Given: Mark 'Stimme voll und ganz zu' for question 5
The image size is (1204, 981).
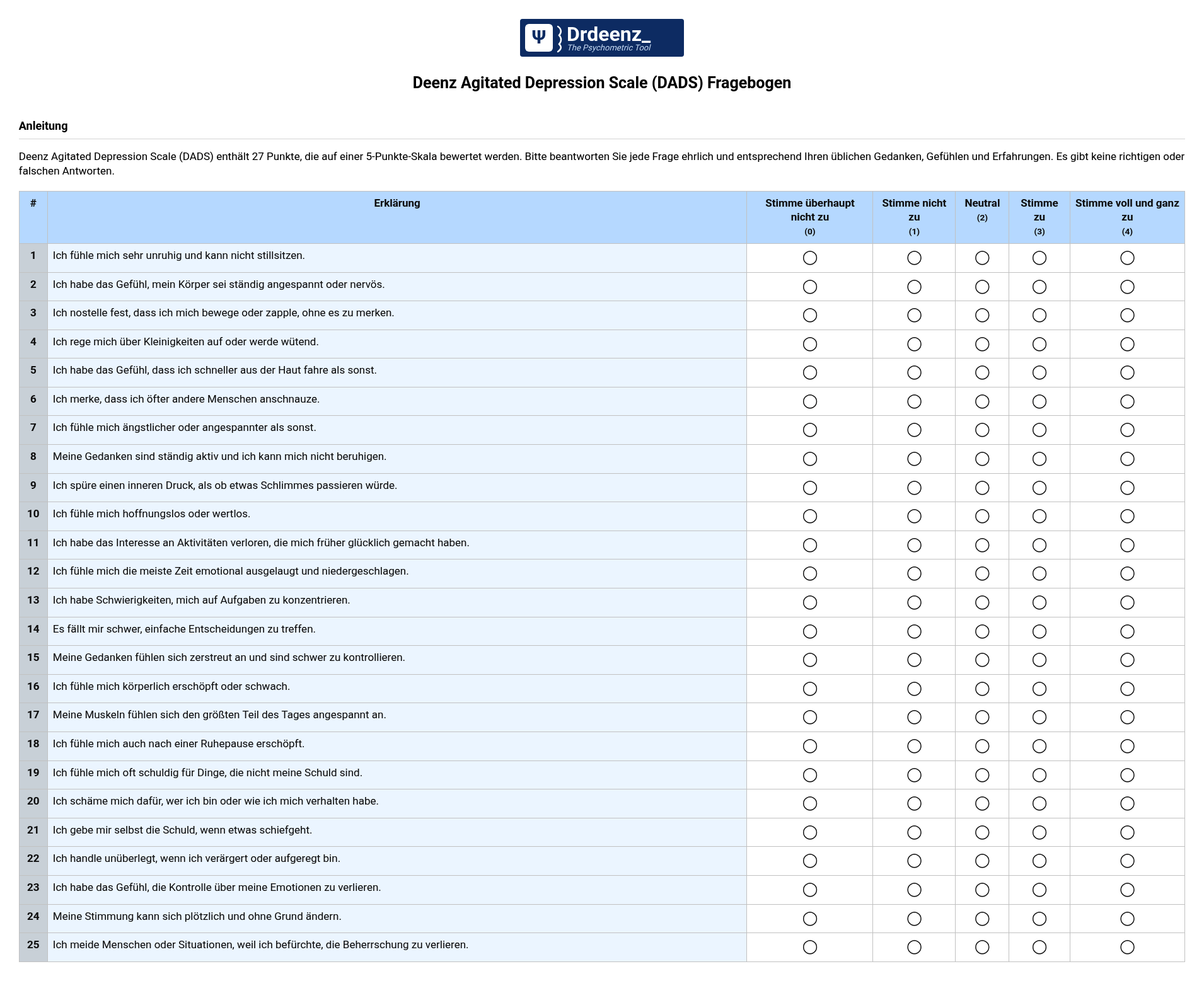Looking at the screenshot, I should 1127,373.
